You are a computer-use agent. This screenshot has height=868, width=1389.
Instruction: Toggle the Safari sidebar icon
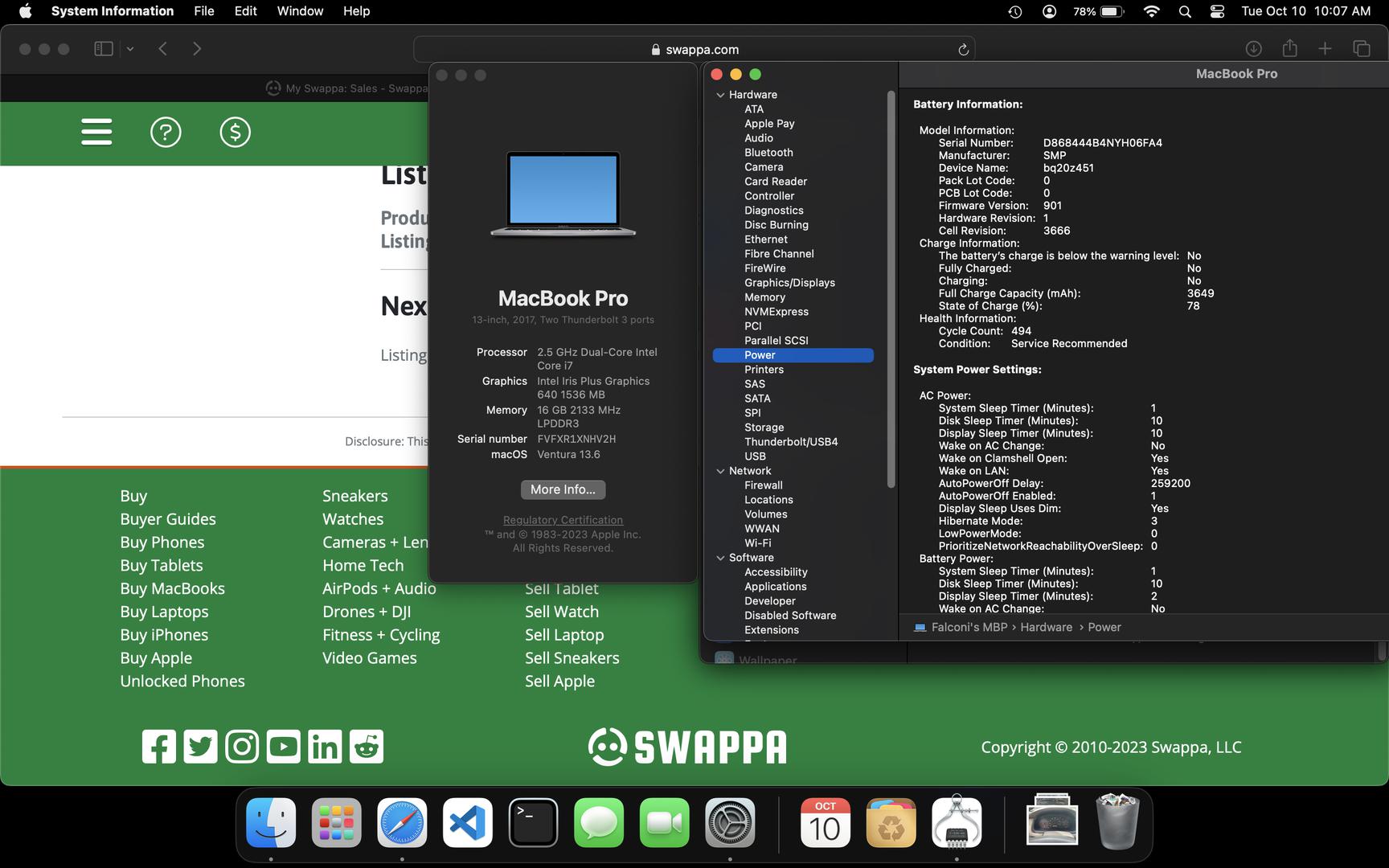click(x=104, y=49)
